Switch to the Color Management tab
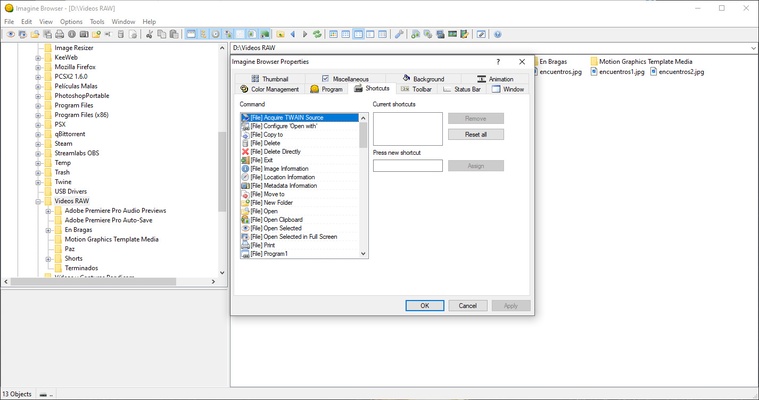The height and width of the screenshot is (400, 759). point(270,89)
